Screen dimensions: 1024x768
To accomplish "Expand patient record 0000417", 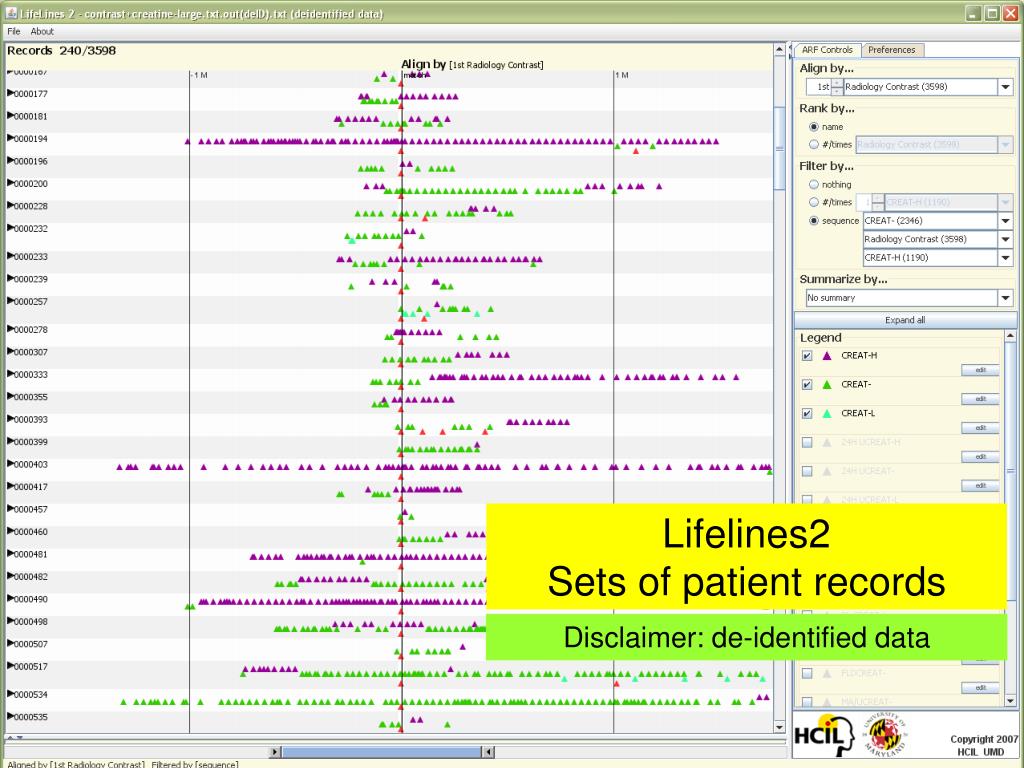I will 10,487.
